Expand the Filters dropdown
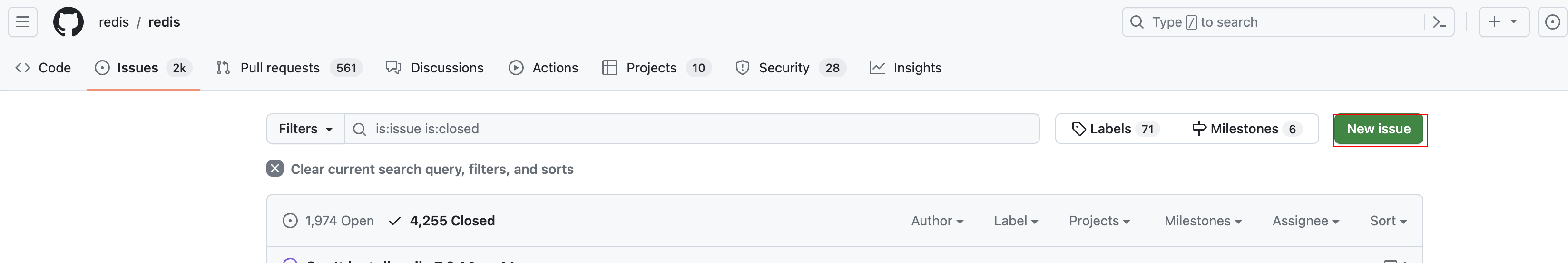Image resolution: width=1568 pixels, height=263 pixels. pyautogui.click(x=305, y=129)
